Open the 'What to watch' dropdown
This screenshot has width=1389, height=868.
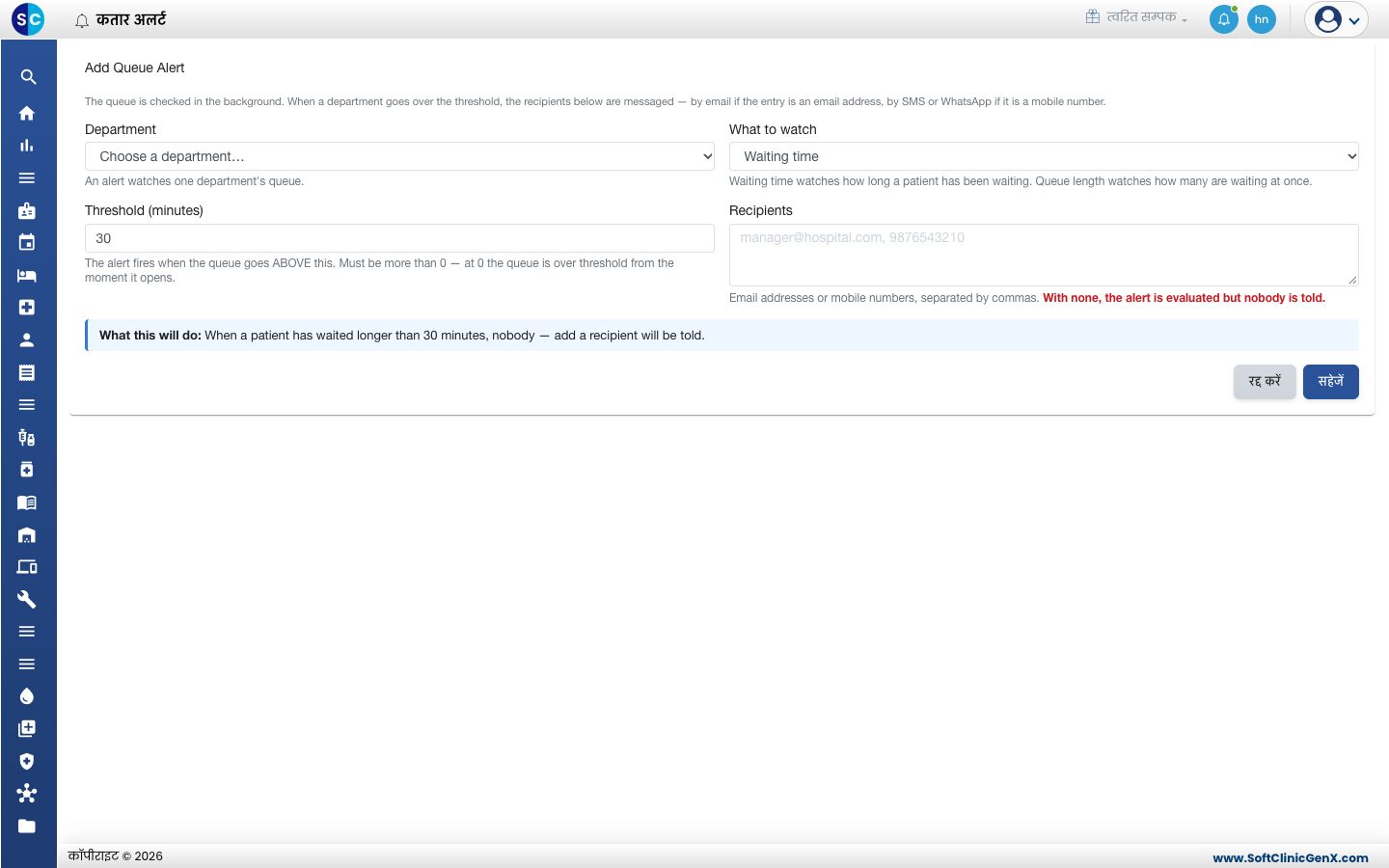(x=1044, y=156)
